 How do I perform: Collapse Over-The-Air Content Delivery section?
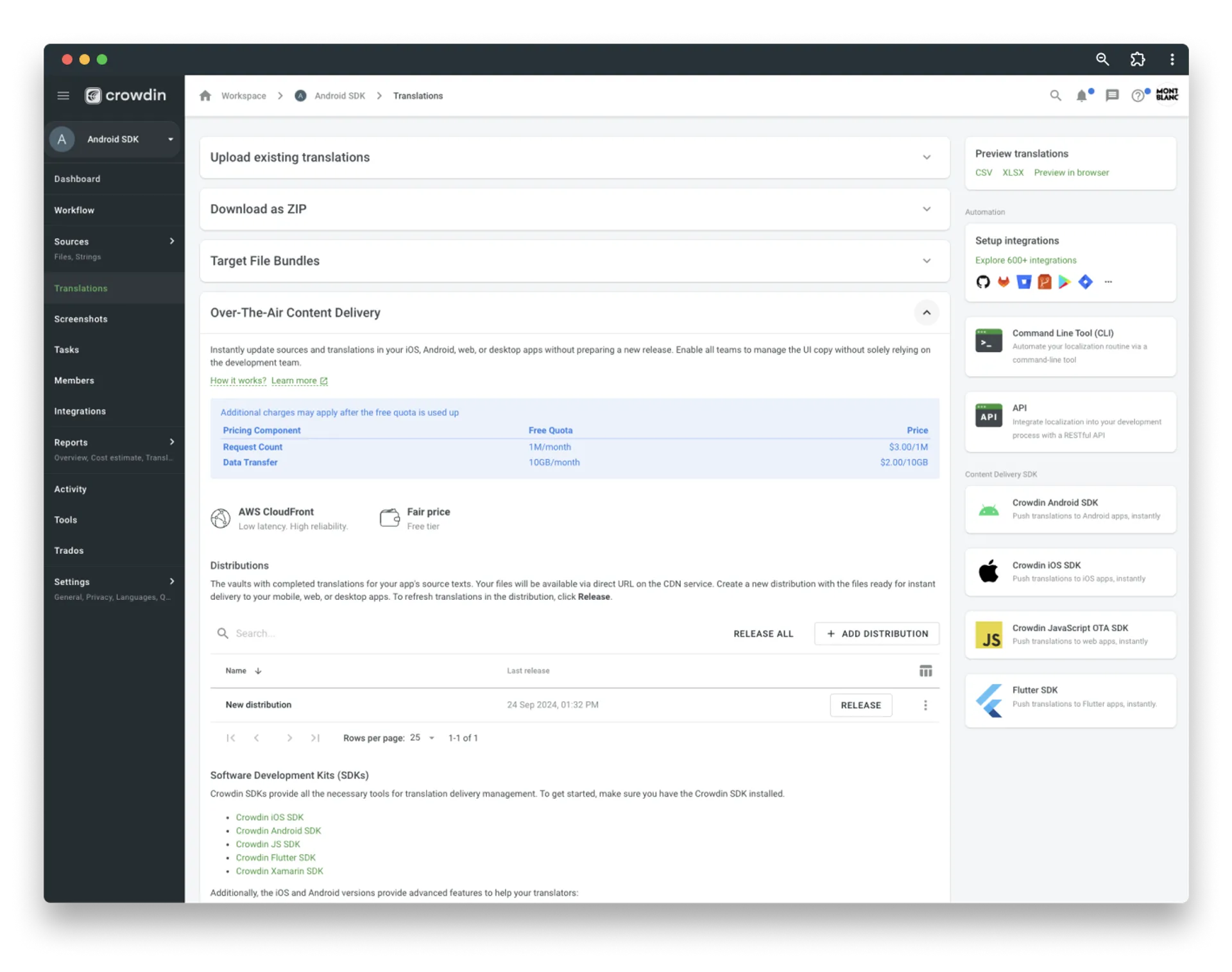(927, 312)
